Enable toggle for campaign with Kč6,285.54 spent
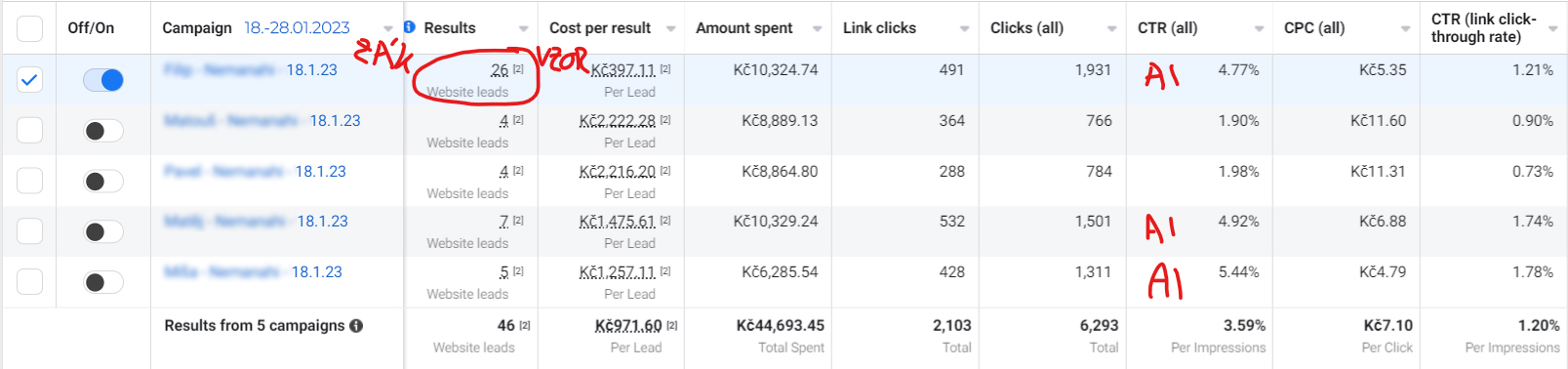This screenshot has width=1568, height=369. click(103, 282)
